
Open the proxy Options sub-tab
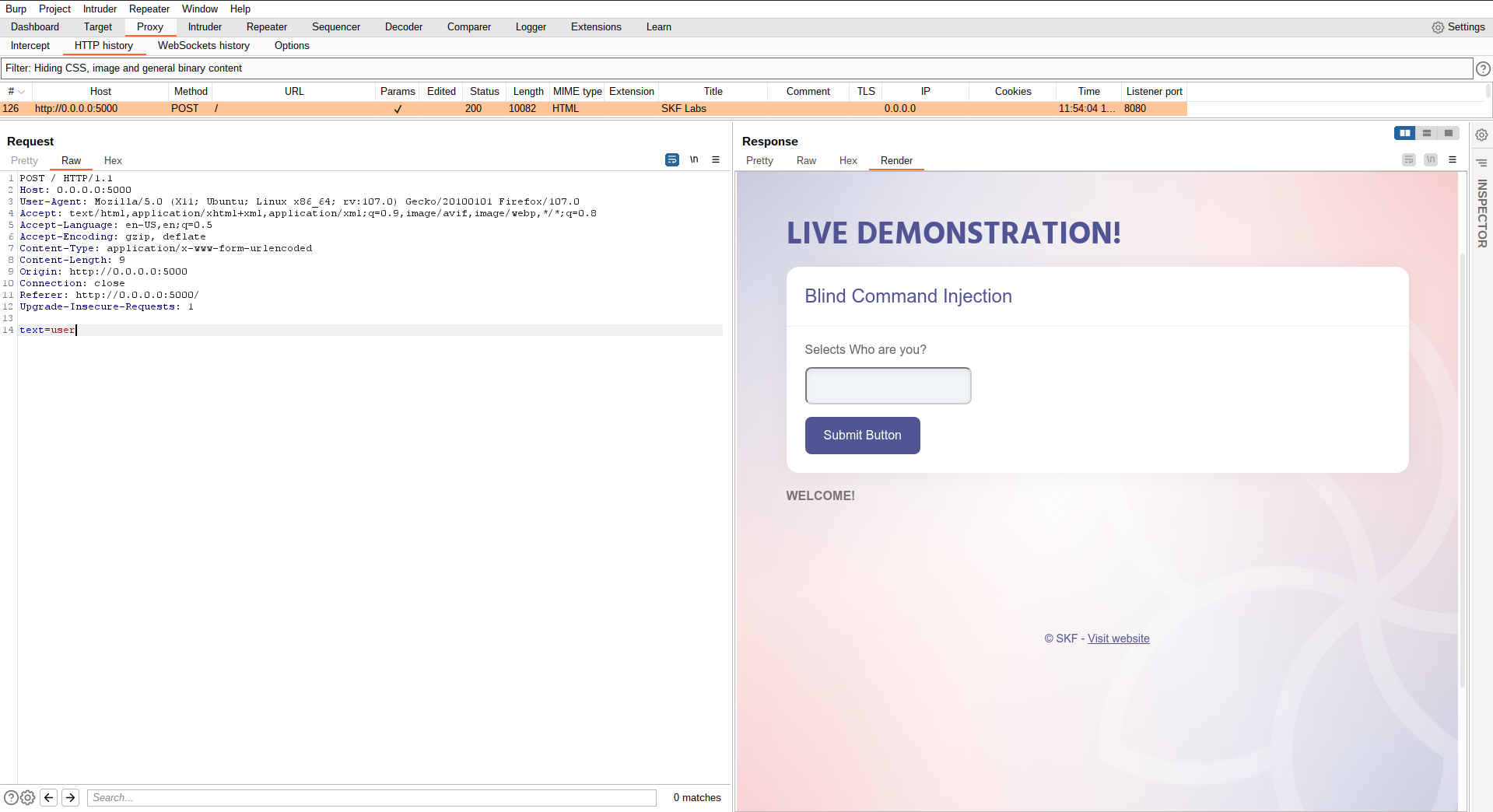(x=292, y=46)
